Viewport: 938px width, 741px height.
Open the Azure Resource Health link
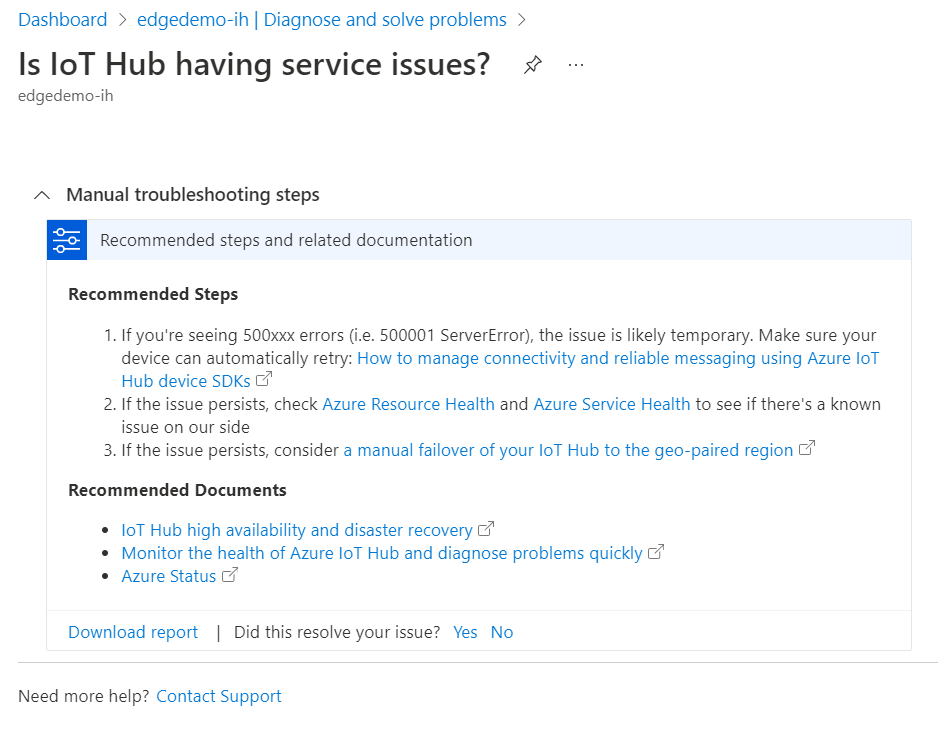coord(408,403)
